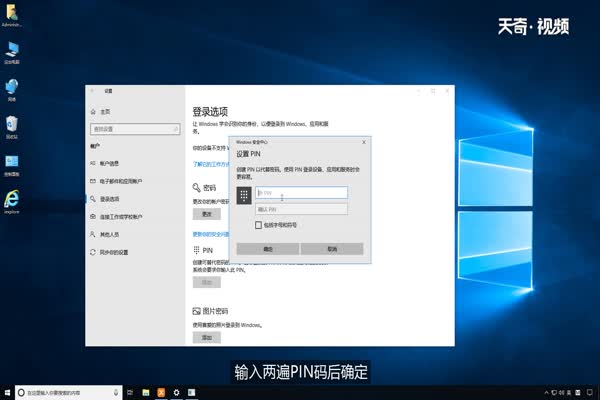
Task: Open the orange app on the taskbar
Action: click(161, 392)
